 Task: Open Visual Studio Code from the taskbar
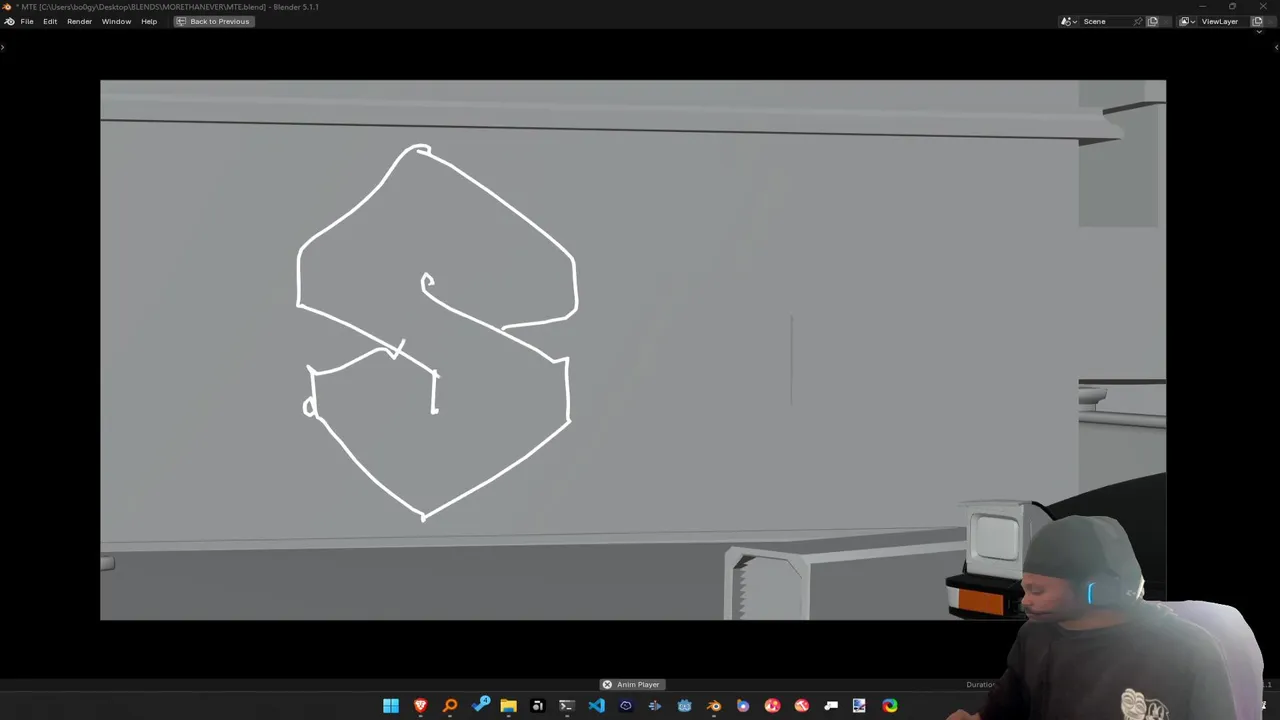coord(596,706)
